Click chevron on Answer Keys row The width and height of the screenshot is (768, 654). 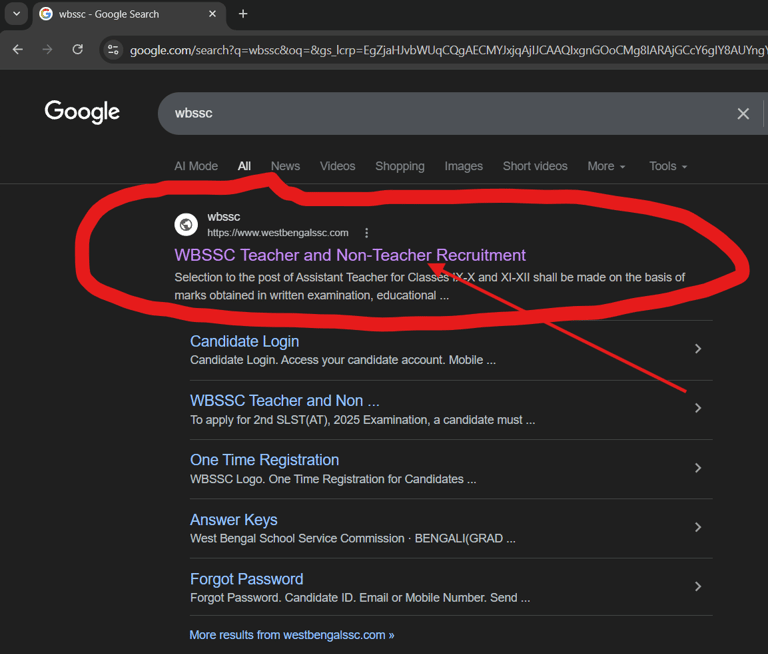click(x=698, y=527)
